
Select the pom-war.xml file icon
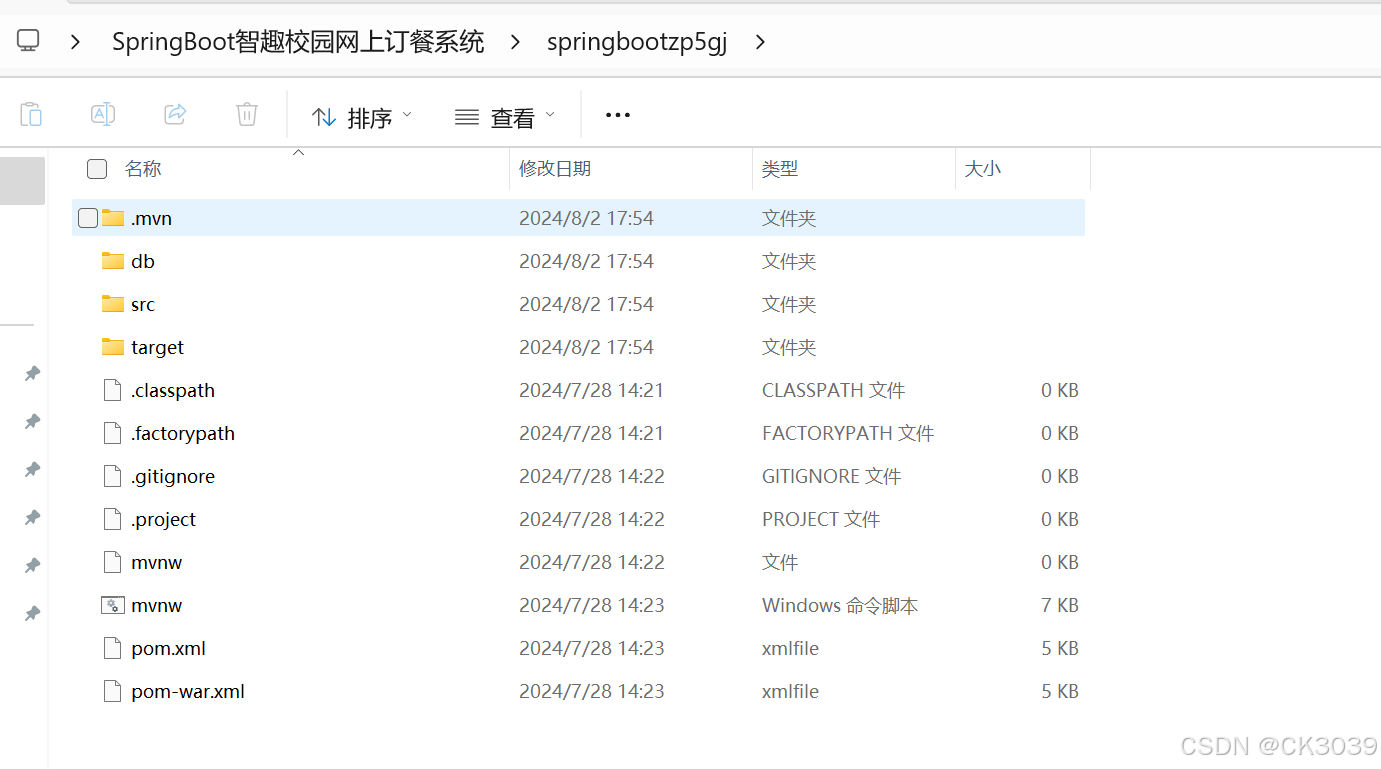tap(113, 691)
